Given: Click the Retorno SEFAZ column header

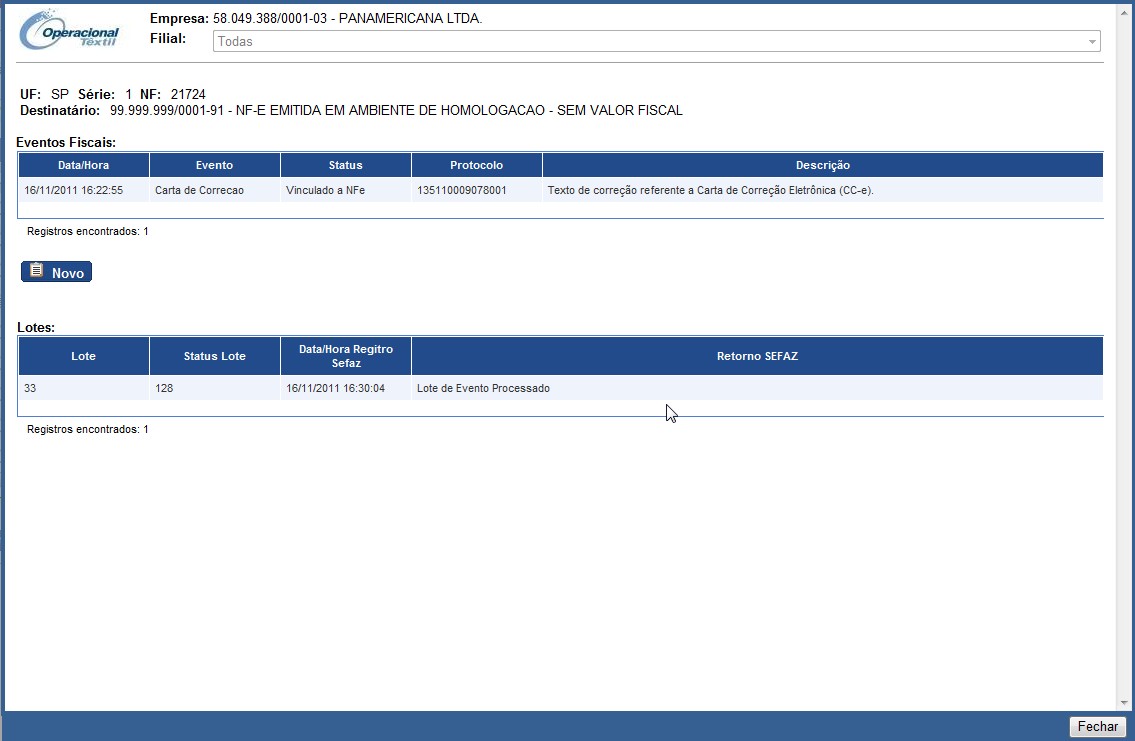Looking at the screenshot, I should point(757,356).
